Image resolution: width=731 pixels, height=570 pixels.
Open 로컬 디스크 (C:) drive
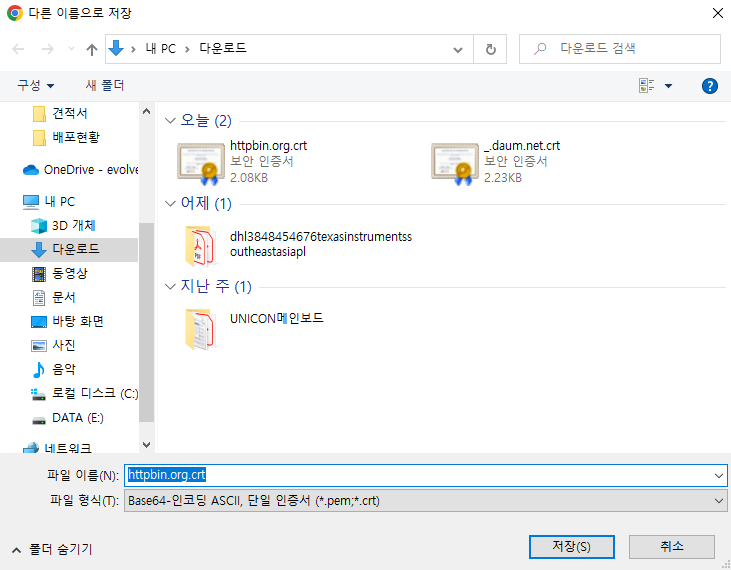84,394
